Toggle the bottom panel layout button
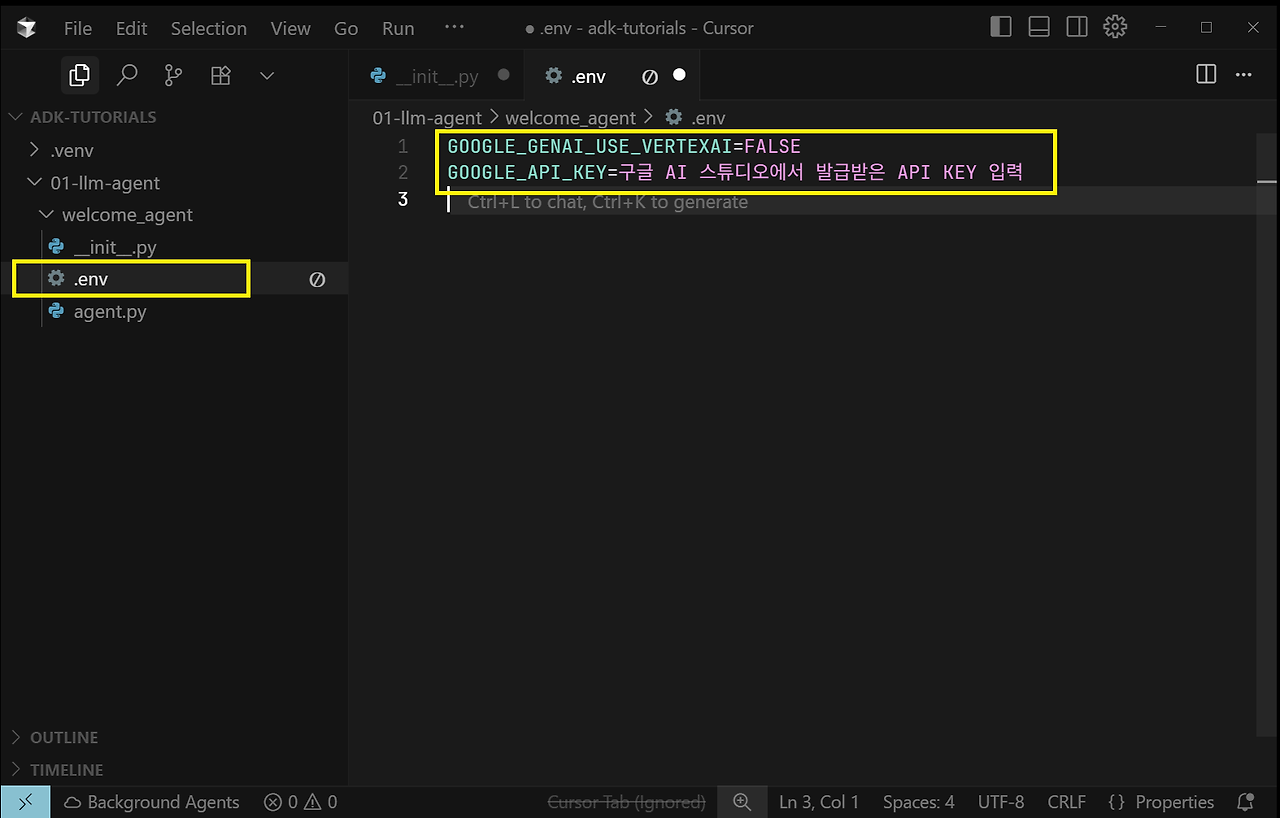This screenshot has height=818, width=1280. [x=1039, y=27]
